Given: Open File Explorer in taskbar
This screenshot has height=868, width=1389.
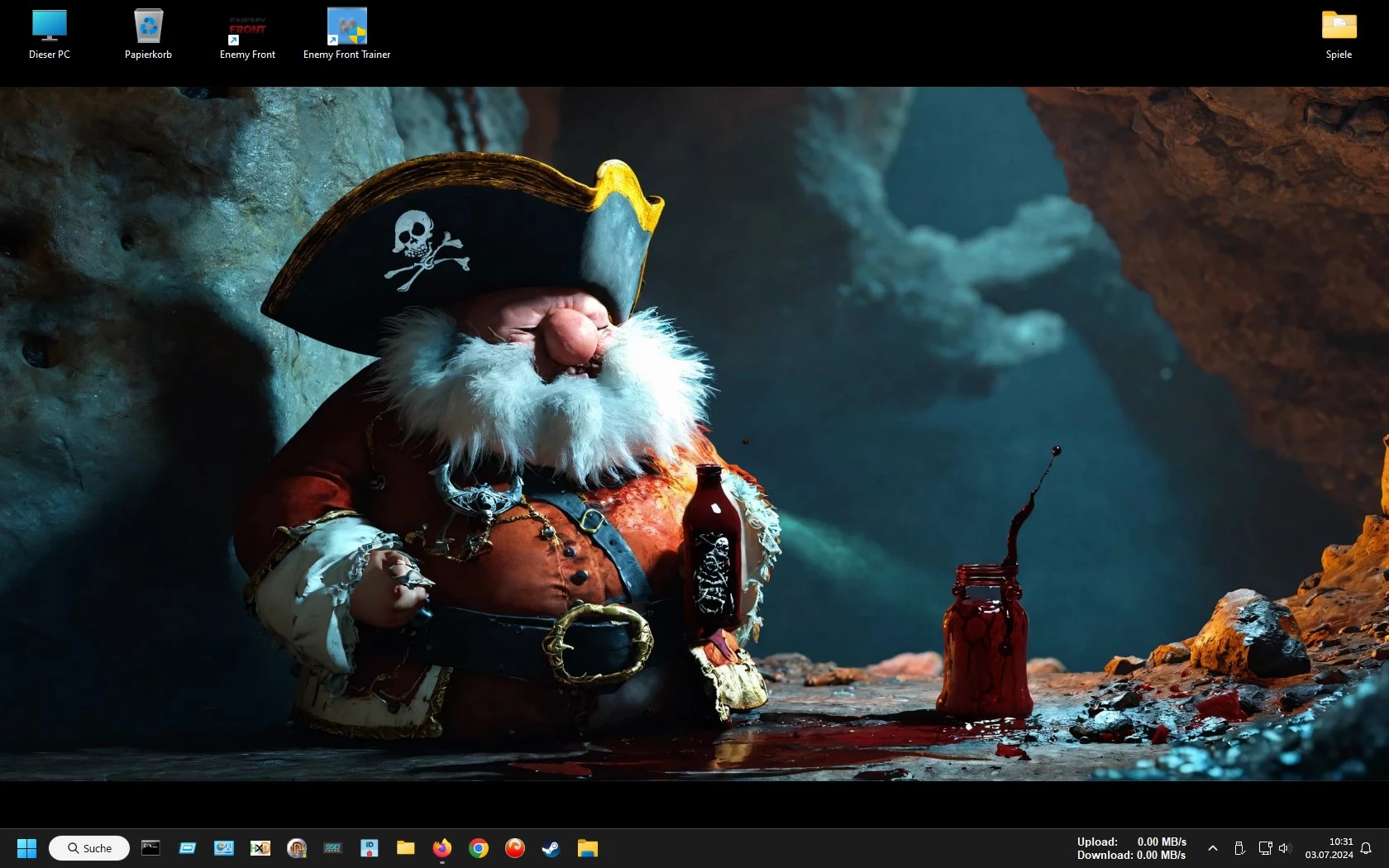Looking at the screenshot, I should coord(587,848).
